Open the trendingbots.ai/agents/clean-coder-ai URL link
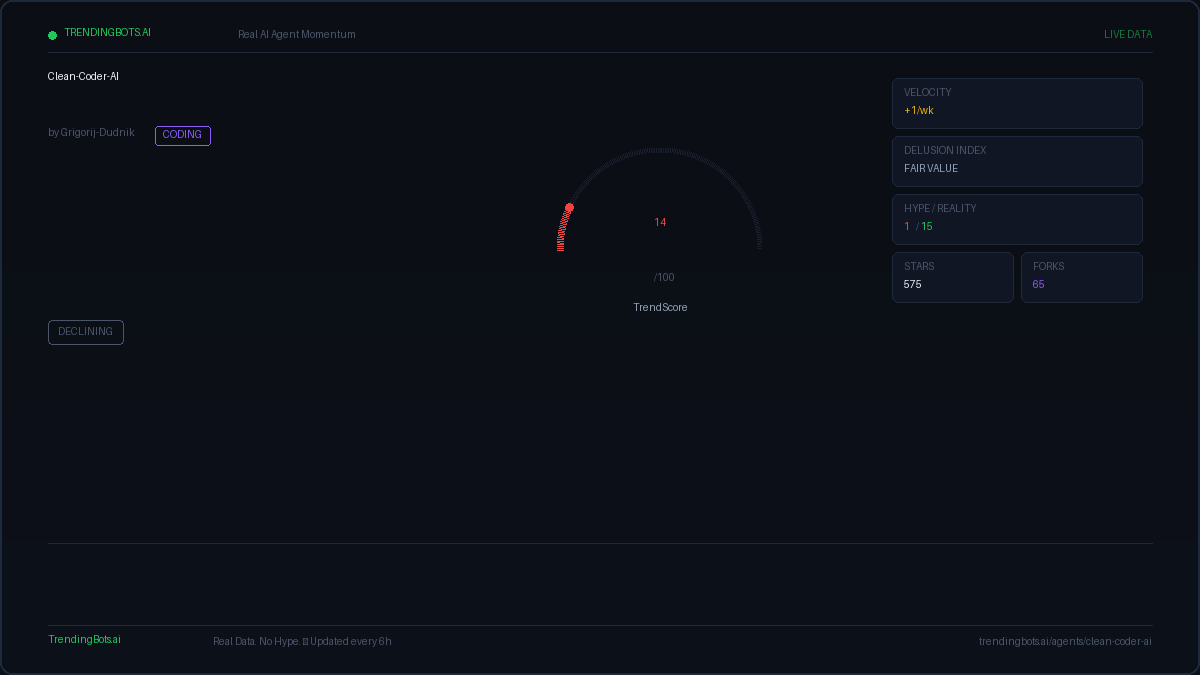Viewport: 1200px width, 675px height. (x=1065, y=641)
